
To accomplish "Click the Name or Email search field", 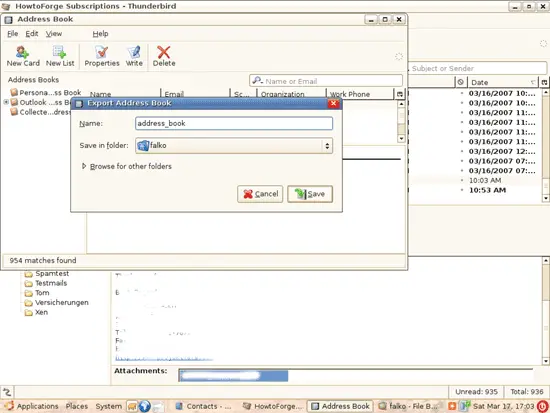I will coord(326,81).
